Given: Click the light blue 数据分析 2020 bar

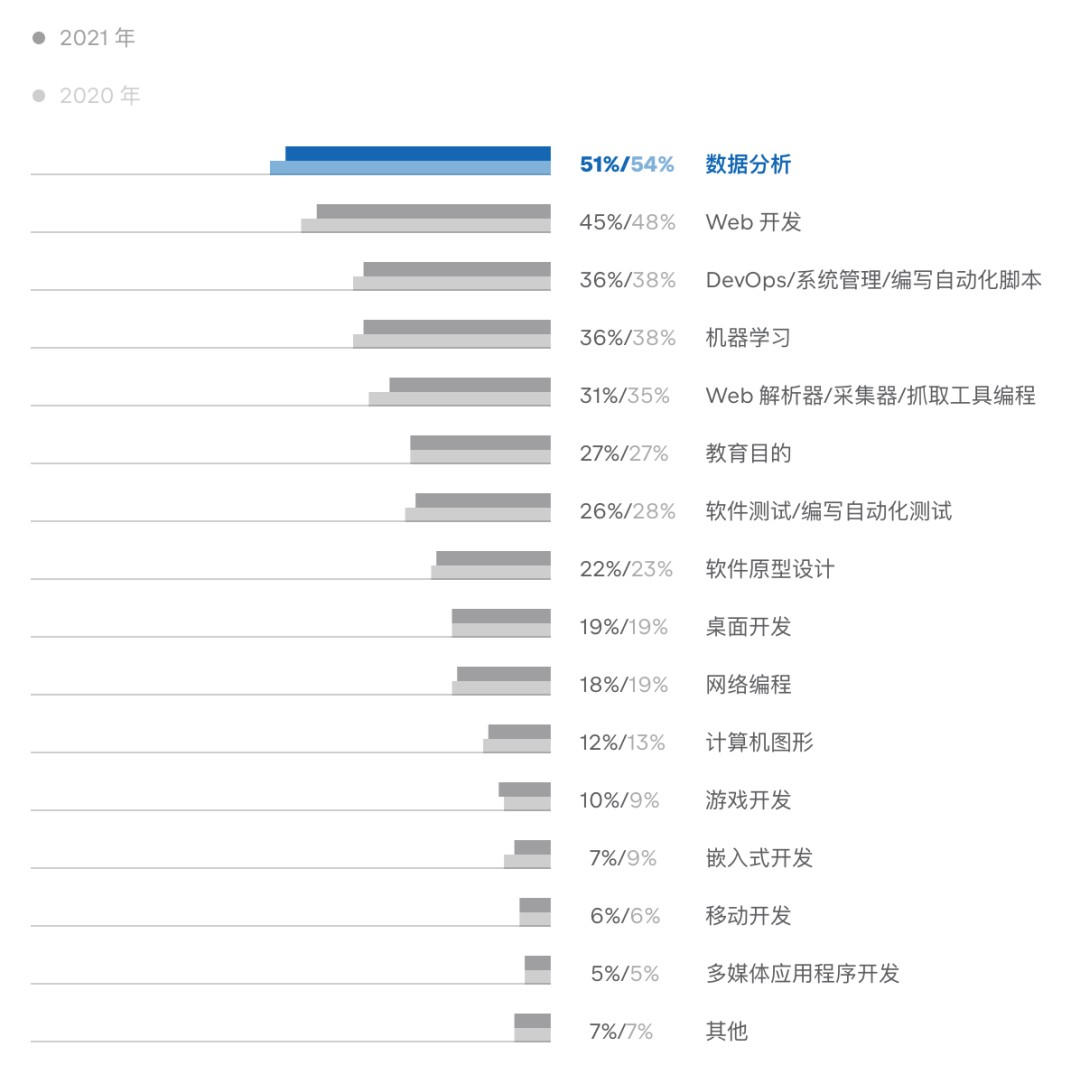Looking at the screenshot, I should pyautogui.click(x=410, y=168).
